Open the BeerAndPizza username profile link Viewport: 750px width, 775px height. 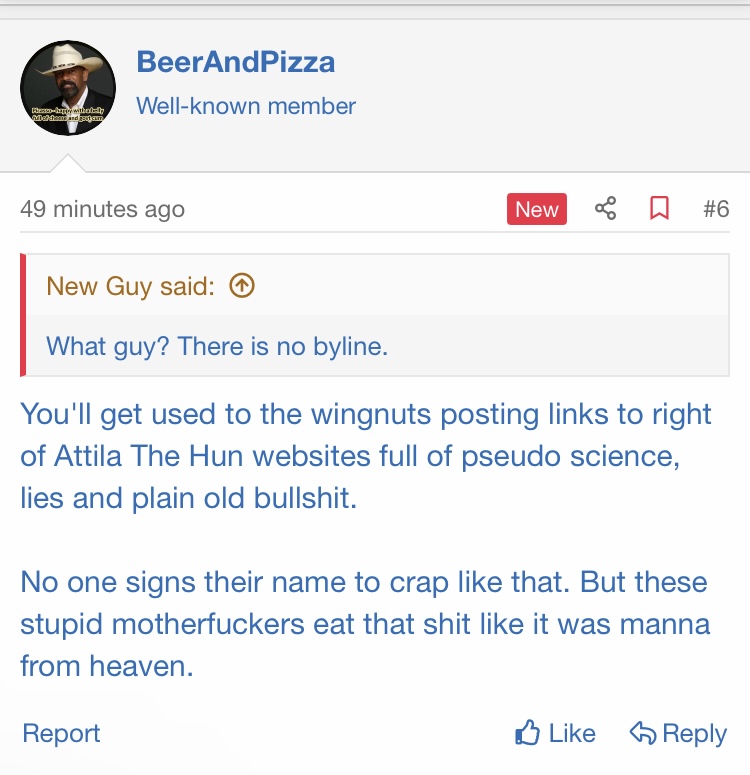(235, 62)
